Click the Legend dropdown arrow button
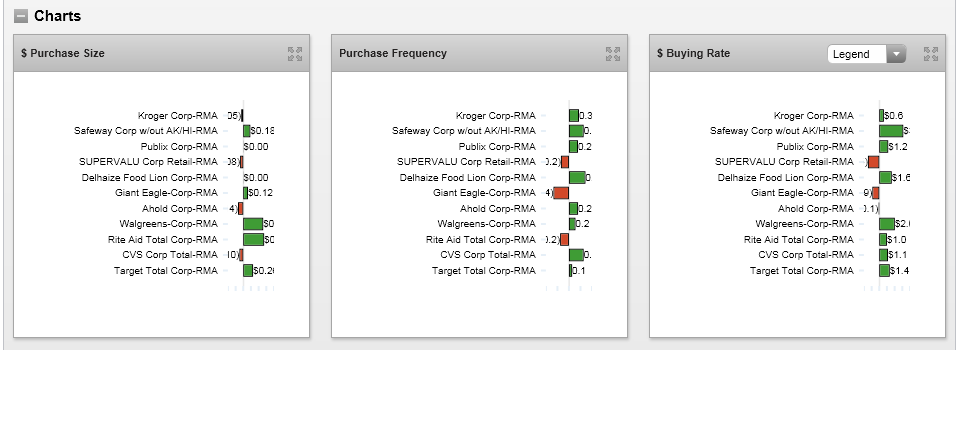 click(x=896, y=54)
